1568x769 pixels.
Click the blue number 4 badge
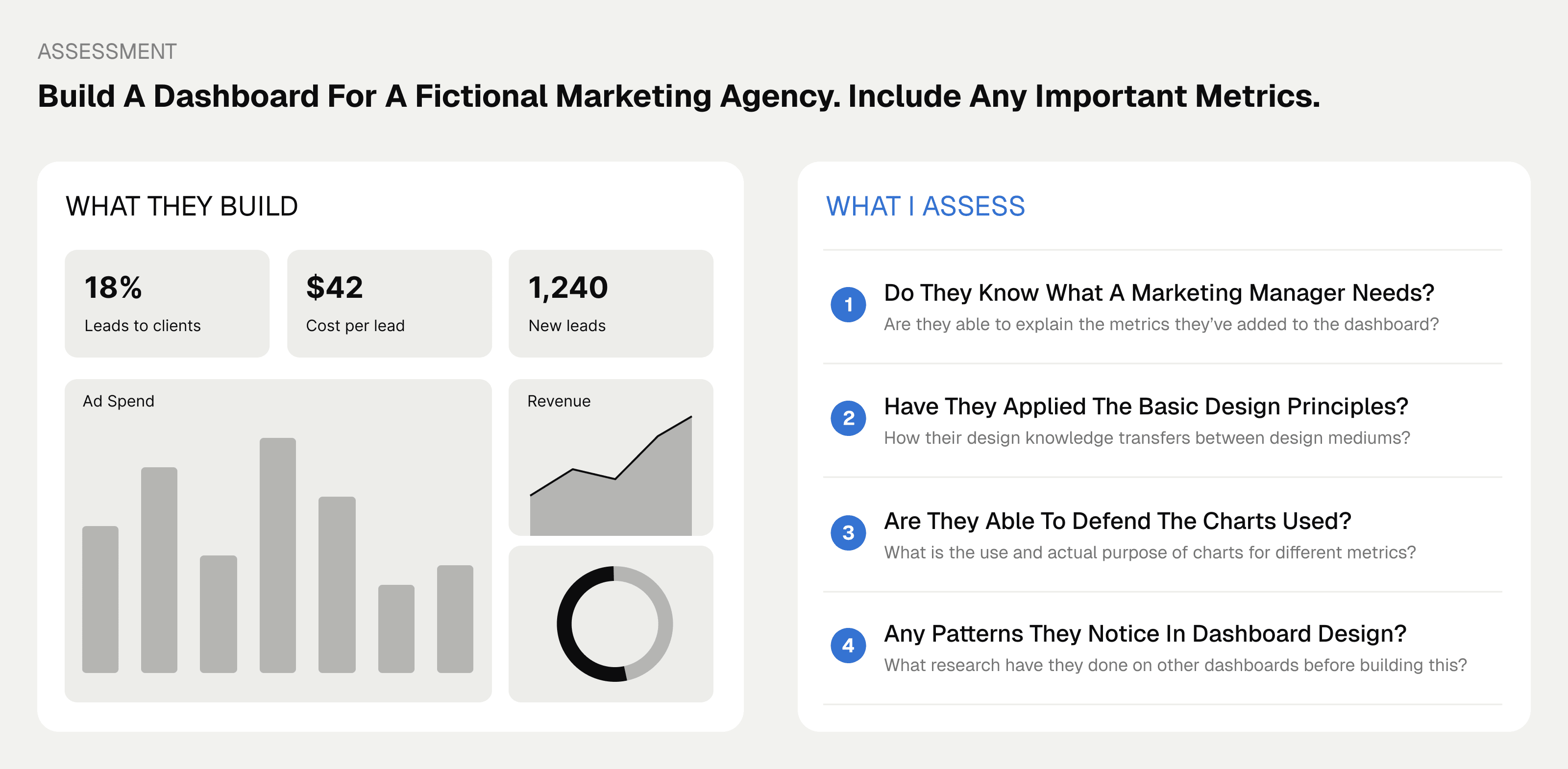coord(848,646)
